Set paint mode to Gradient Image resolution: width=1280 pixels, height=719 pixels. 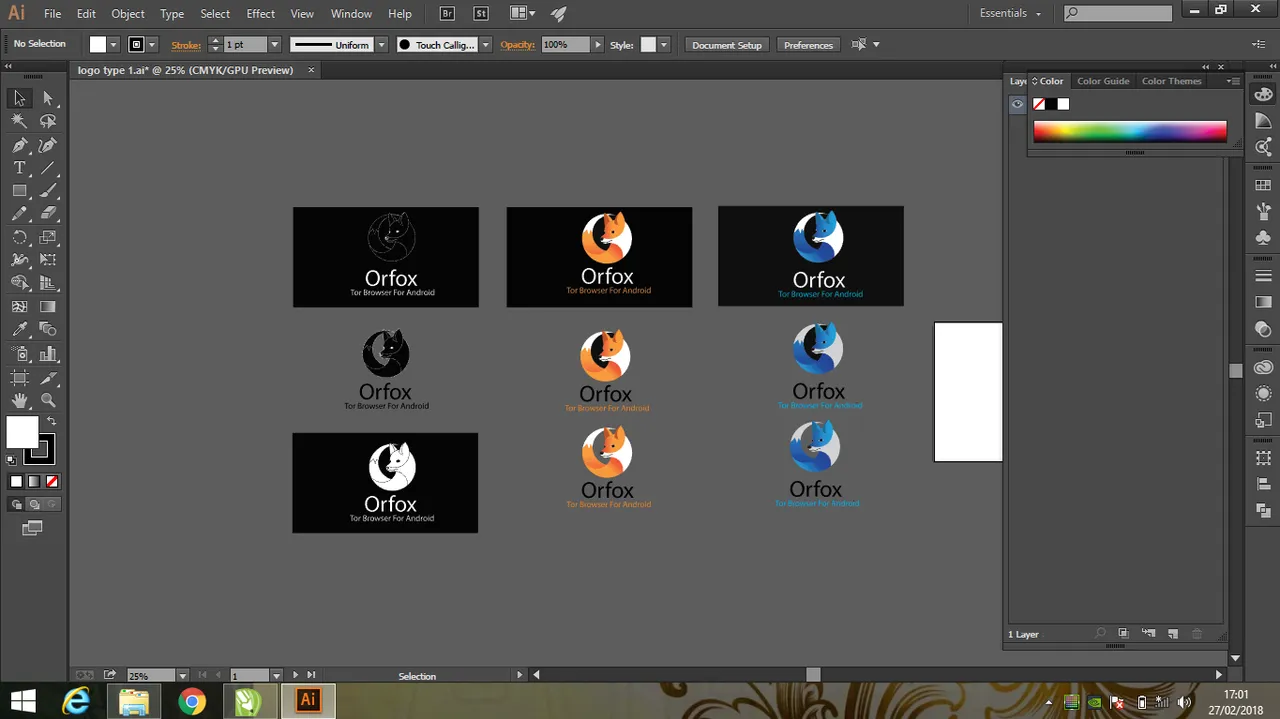[34, 482]
